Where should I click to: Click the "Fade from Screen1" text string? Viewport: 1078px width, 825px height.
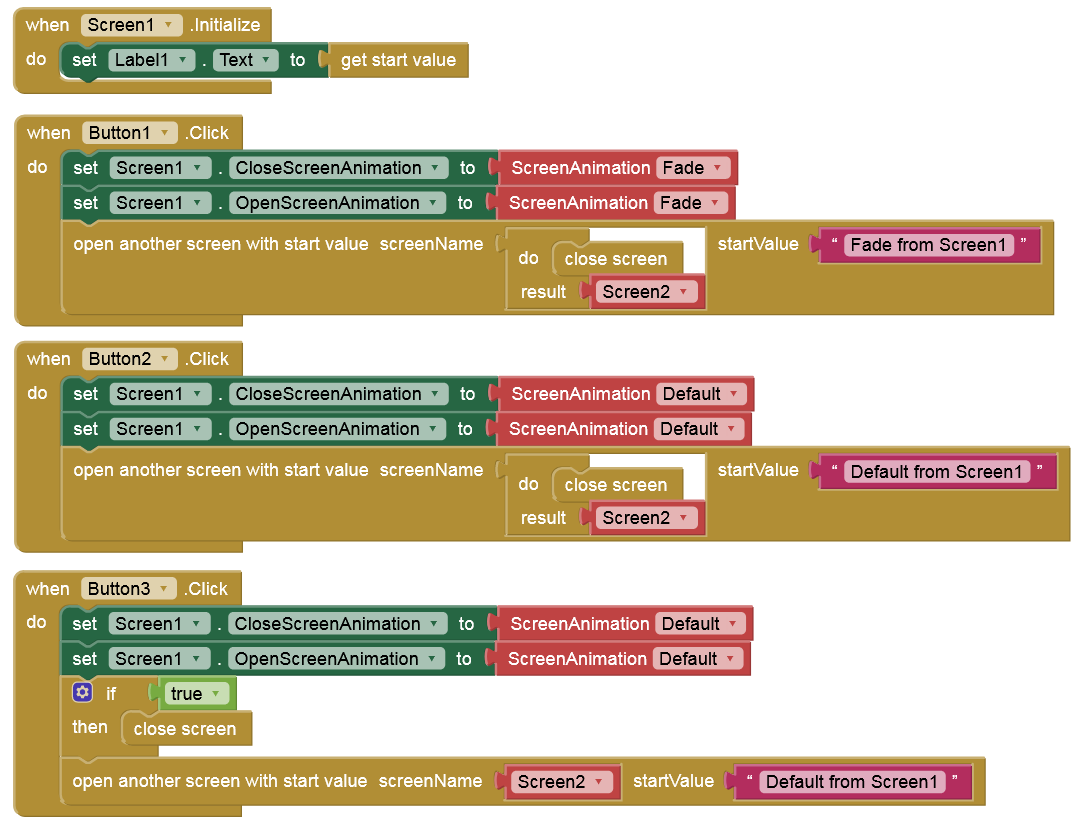[928, 245]
